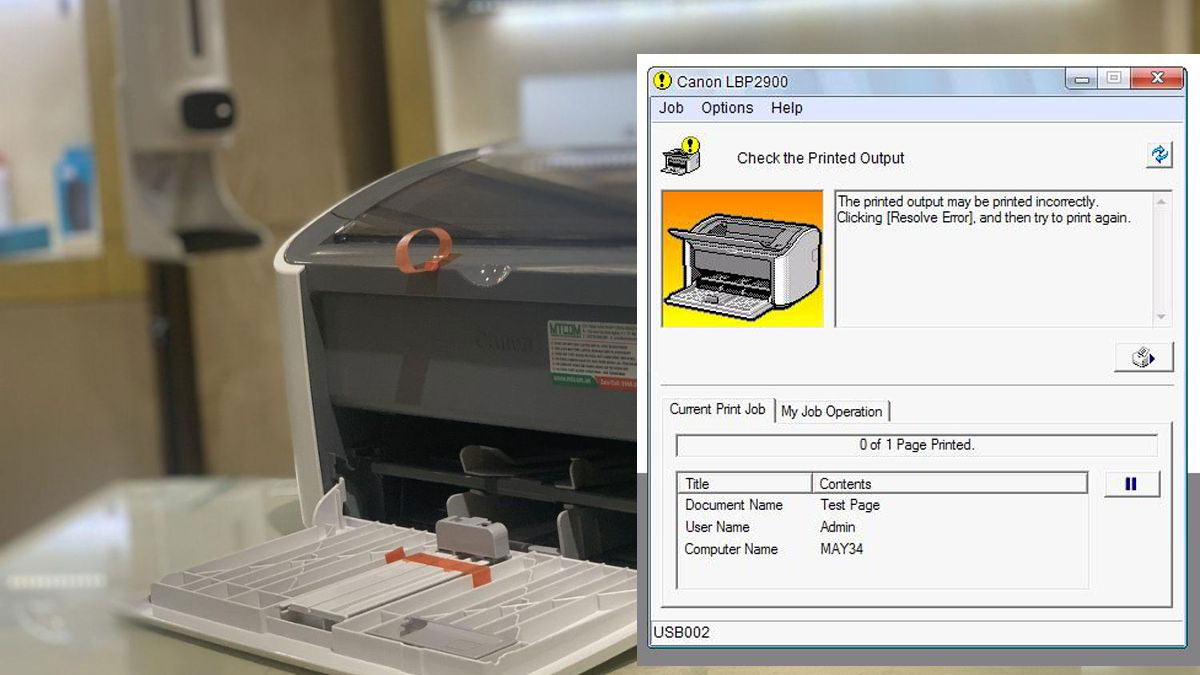1200x675 pixels.
Task: Click the Admin value
Action: click(838, 527)
